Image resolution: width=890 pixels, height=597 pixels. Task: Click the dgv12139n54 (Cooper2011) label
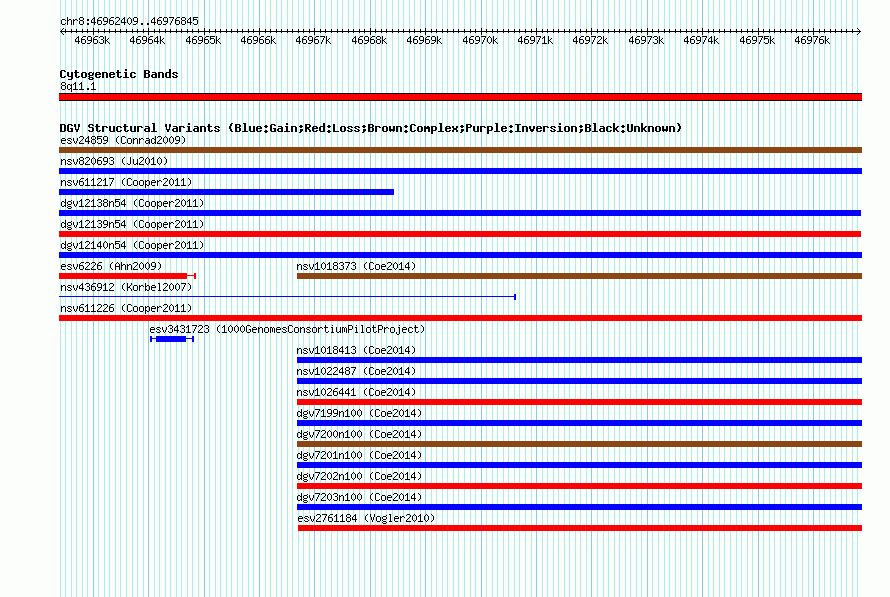[x=132, y=224]
